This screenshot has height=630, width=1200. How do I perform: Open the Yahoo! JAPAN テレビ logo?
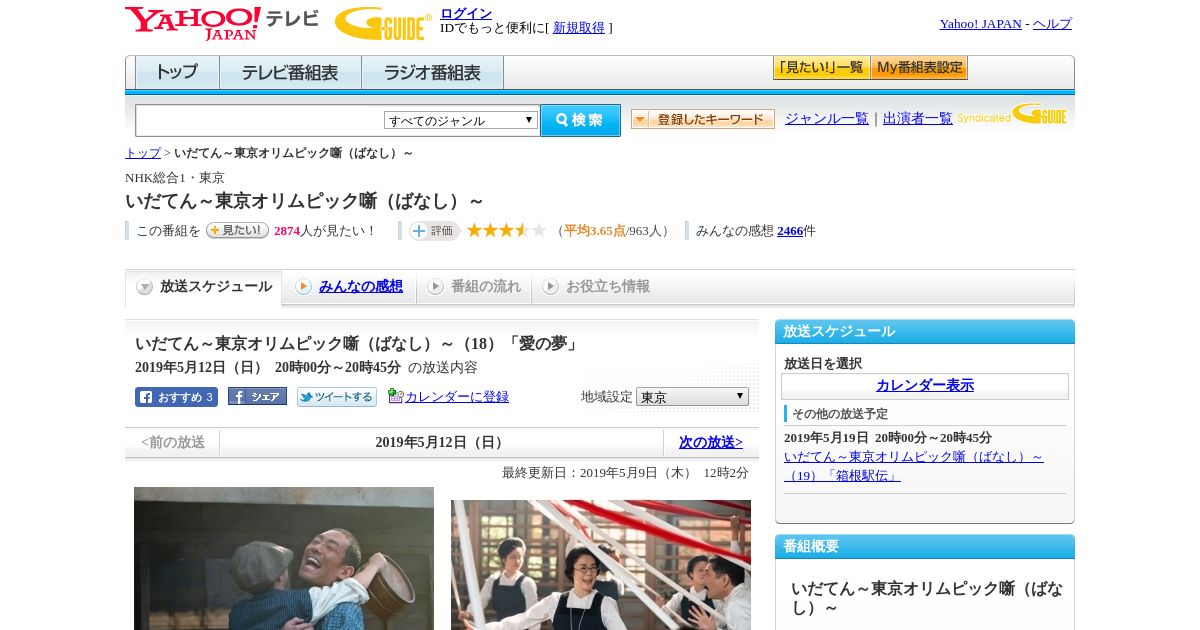pos(221,23)
